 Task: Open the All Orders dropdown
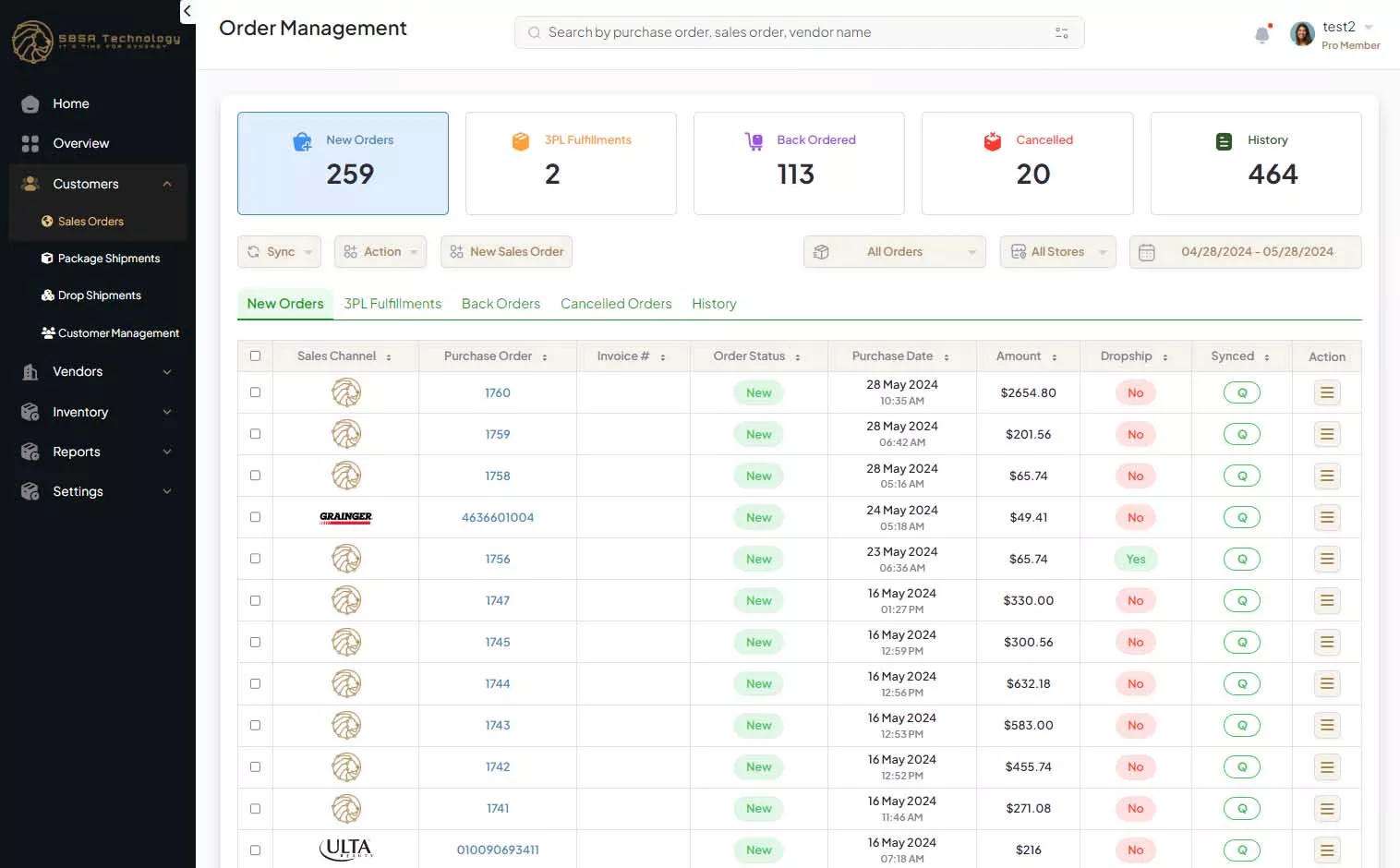[x=894, y=252]
